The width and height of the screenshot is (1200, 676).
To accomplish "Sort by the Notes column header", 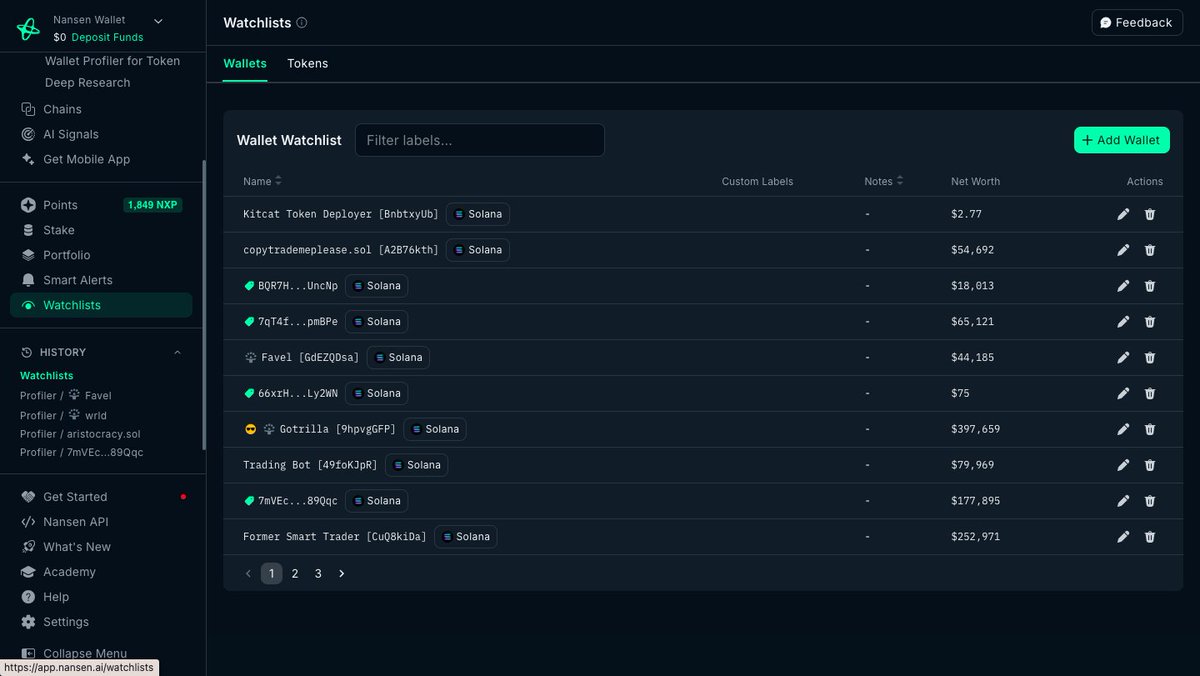I will point(884,181).
